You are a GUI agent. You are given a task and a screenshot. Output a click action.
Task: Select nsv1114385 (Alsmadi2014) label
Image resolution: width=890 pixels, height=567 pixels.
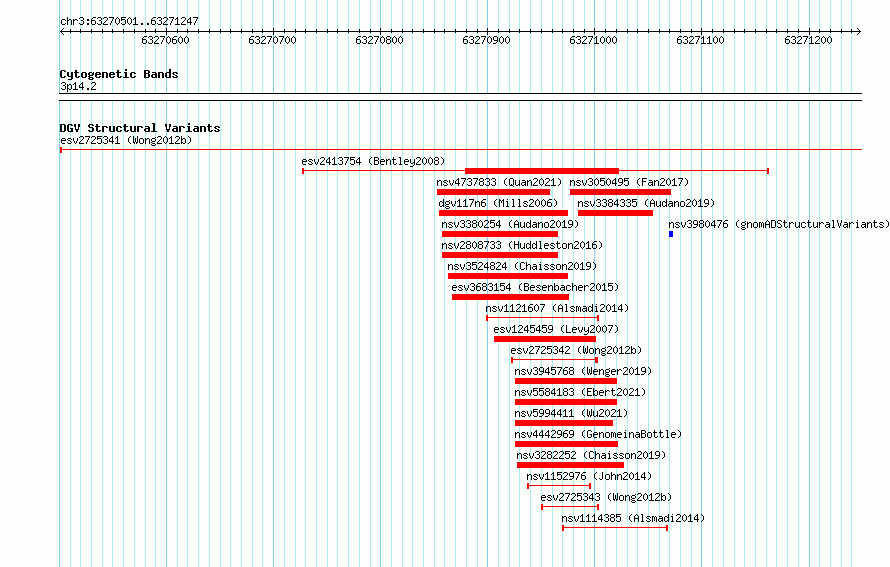click(633, 518)
